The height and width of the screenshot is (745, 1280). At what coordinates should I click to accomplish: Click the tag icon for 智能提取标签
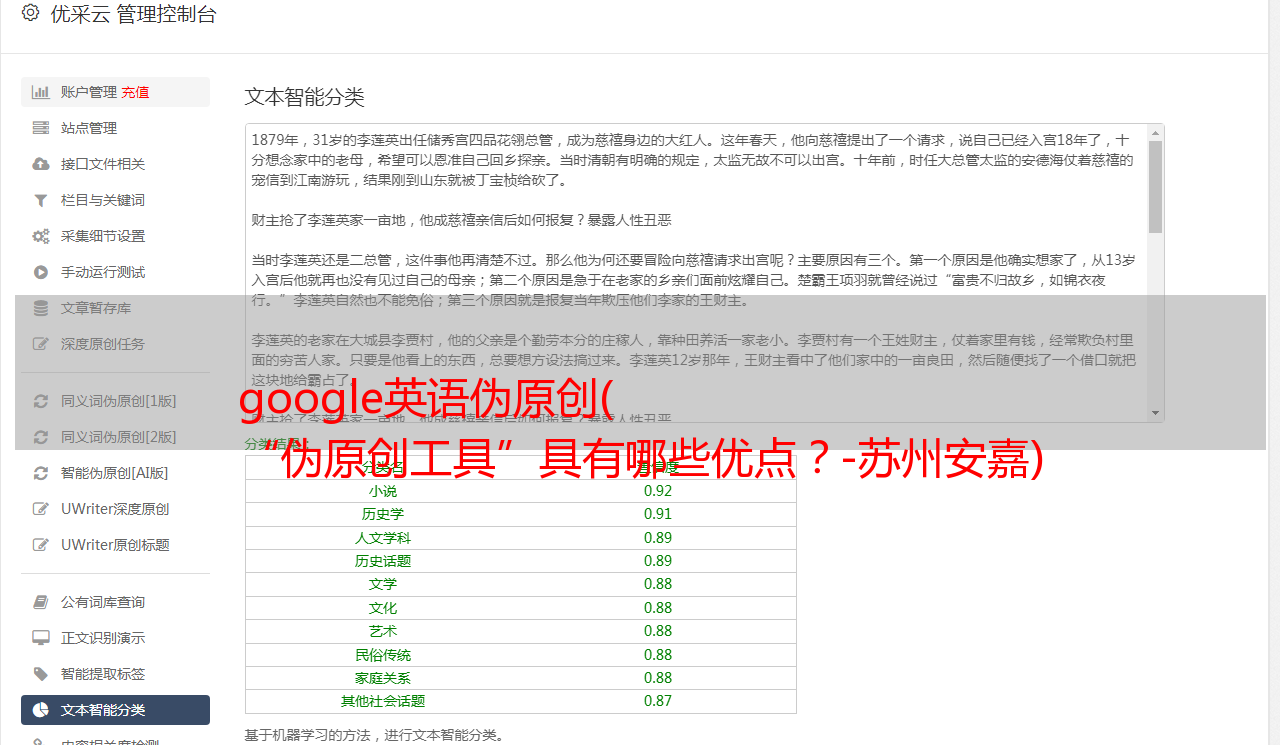[41, 674]
